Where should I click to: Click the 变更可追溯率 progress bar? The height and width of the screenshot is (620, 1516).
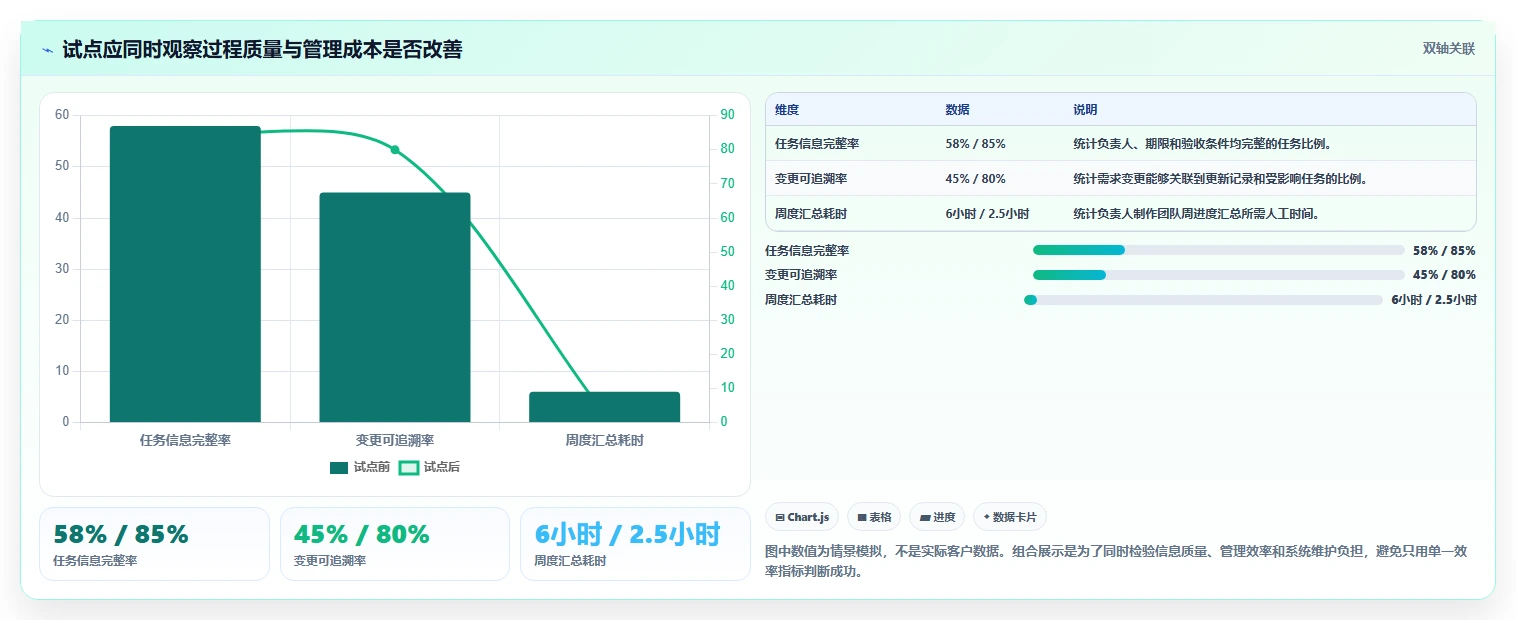(1219, 275)
